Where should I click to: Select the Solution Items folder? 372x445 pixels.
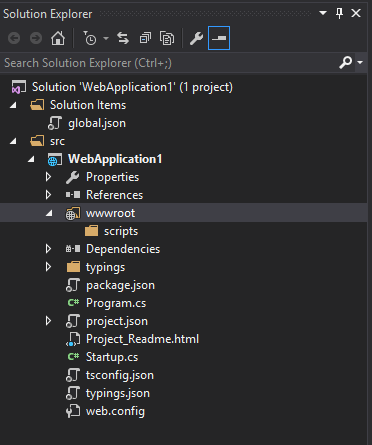coord(88,105)
